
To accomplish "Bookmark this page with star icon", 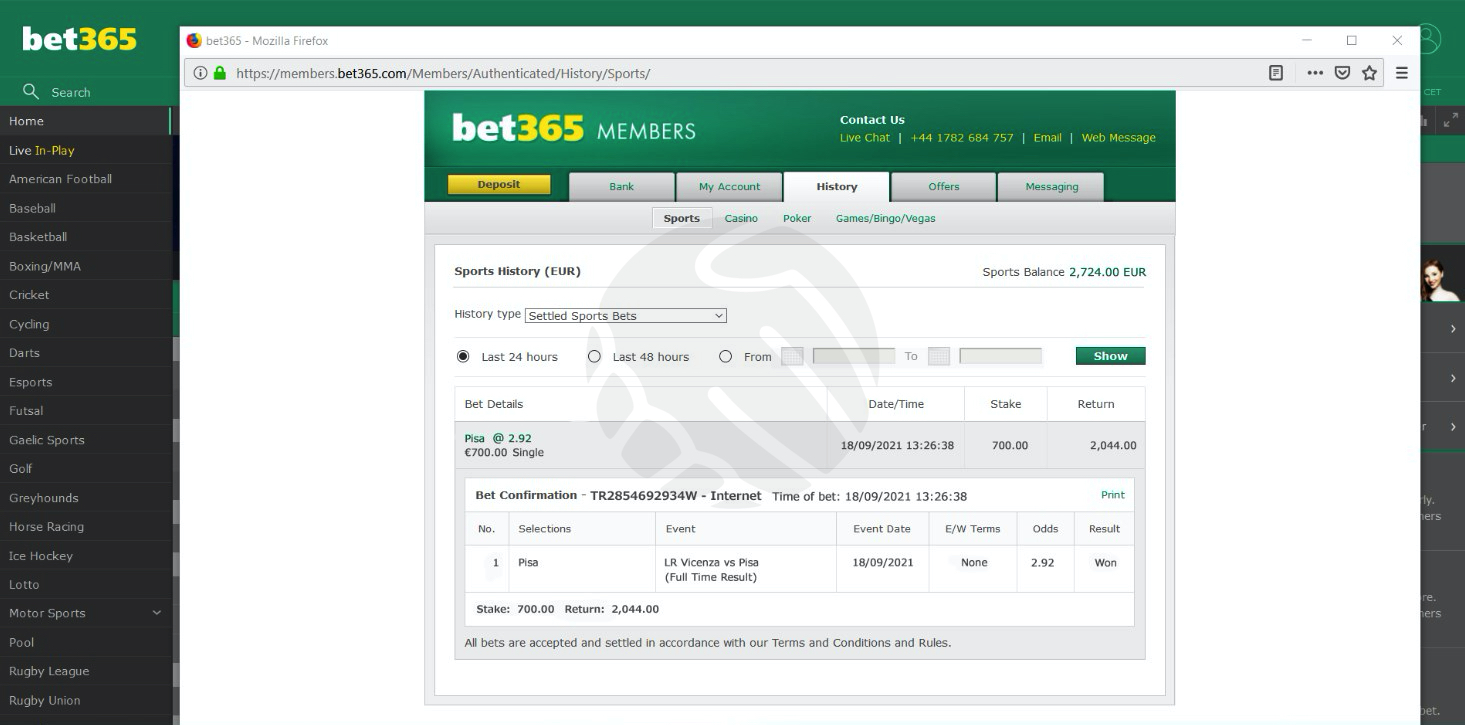I will coord(1369,73).
